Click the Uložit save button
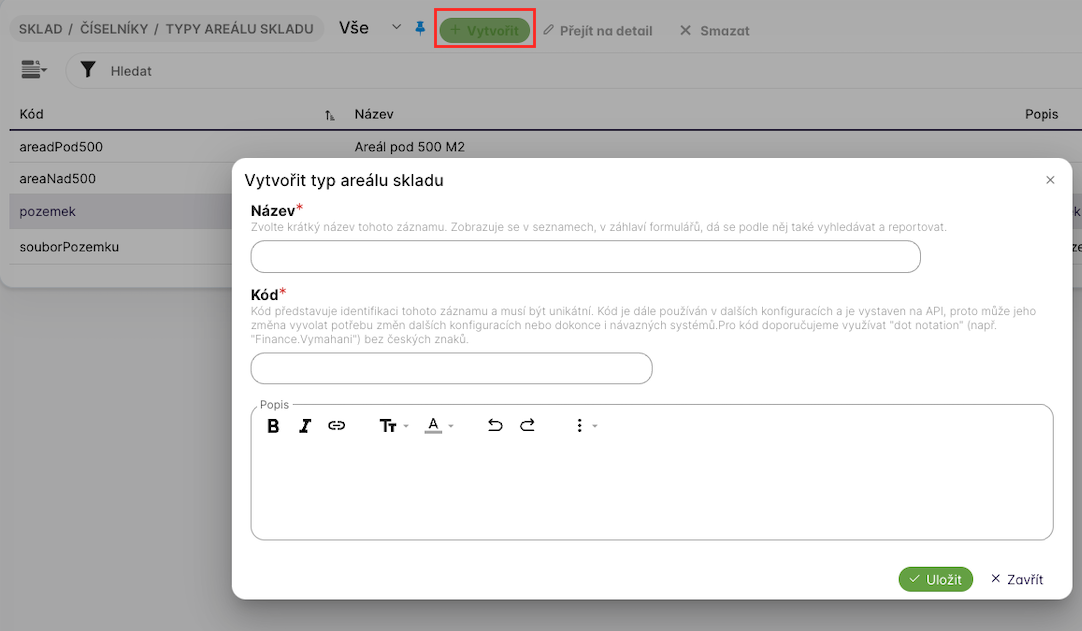1082x631 pixels. (935, 580)
